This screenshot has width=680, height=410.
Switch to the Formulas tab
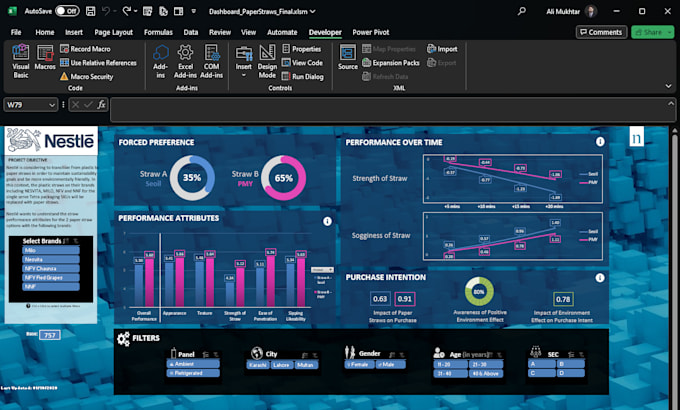coord(158,32)
